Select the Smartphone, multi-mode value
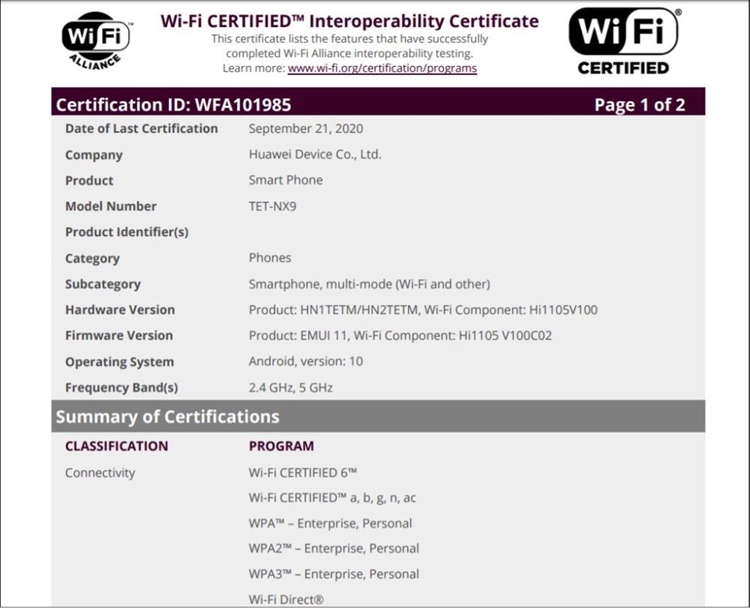This screenshot has width=750, height=608. [x=369, y=284]
